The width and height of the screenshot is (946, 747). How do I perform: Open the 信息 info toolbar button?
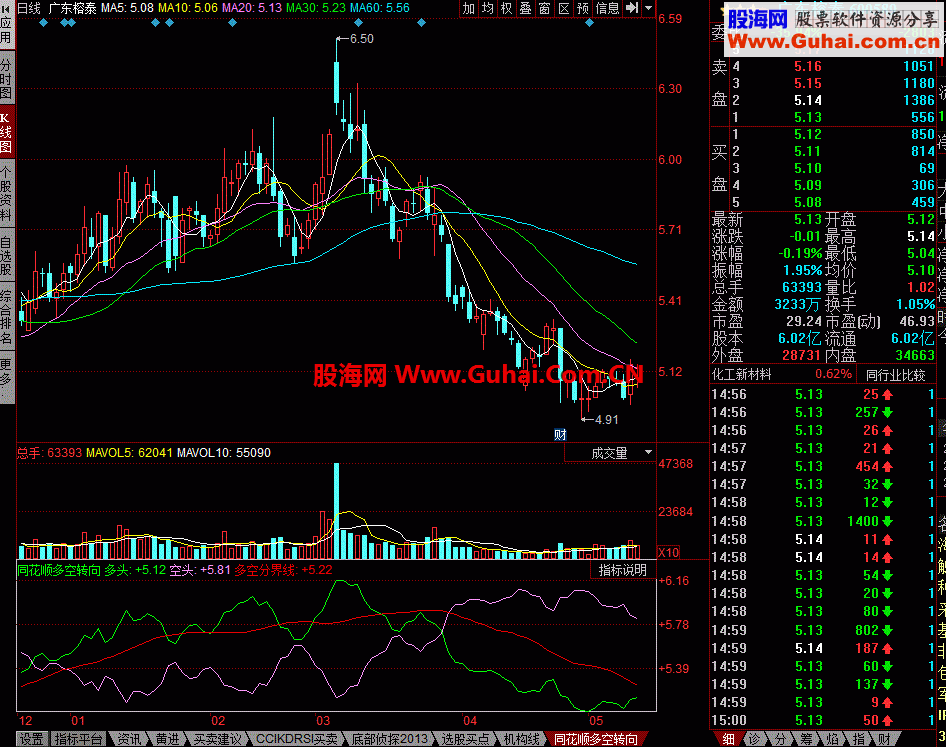click(608, 8)
